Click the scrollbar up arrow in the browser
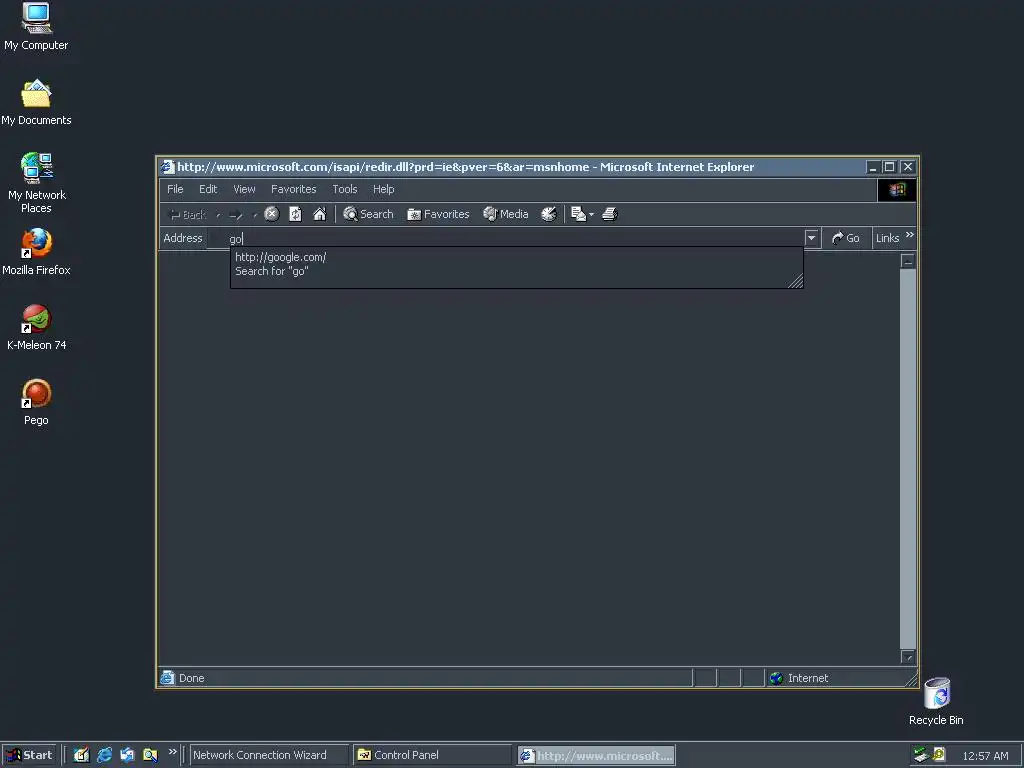This screenshot has height=768, width=1024. tap(908, 261)
